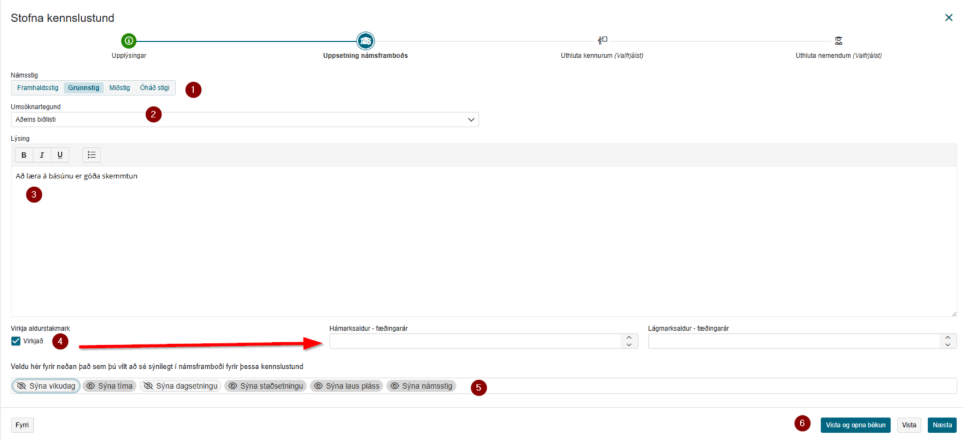963x441 pixels.
Task: Decrease Hámarksaldur birth year with down arrow
Action: [x=628, y=345]
